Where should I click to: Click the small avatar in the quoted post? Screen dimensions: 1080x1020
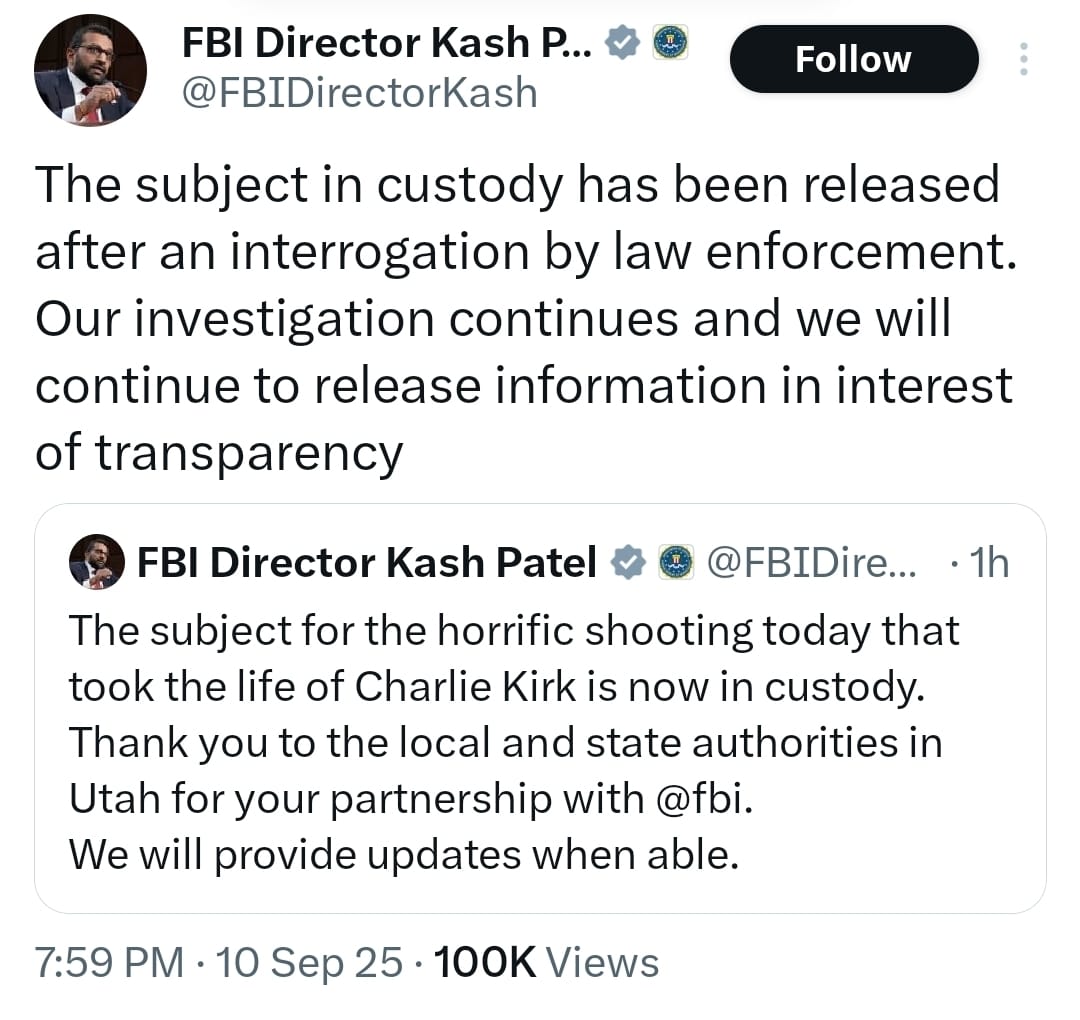tap(96, 562)
